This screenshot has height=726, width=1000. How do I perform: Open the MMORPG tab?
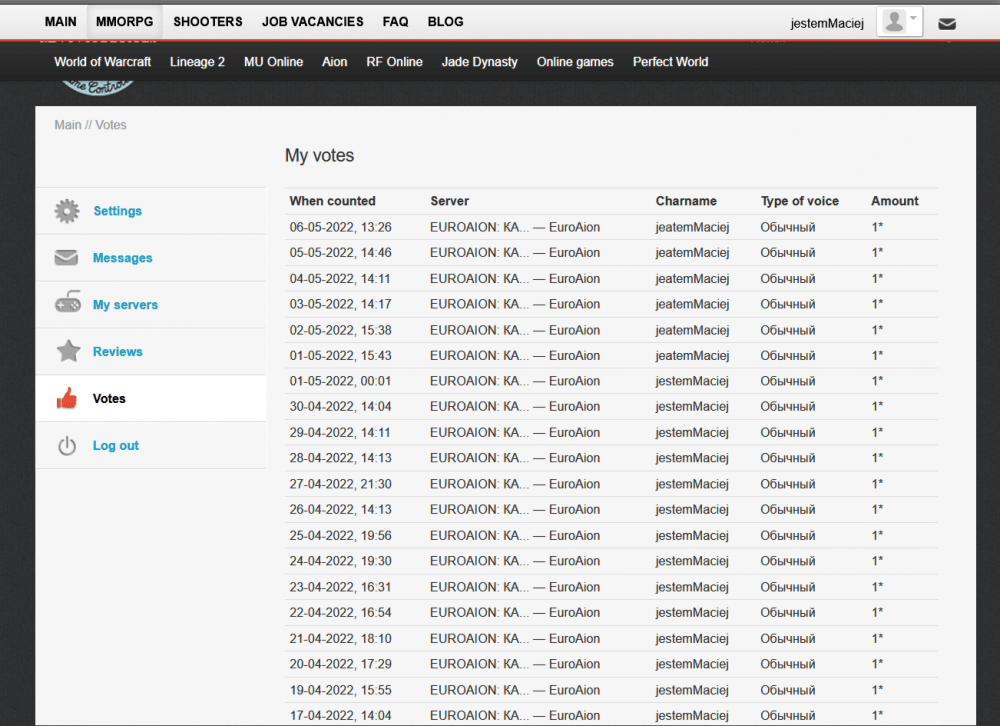124,22
